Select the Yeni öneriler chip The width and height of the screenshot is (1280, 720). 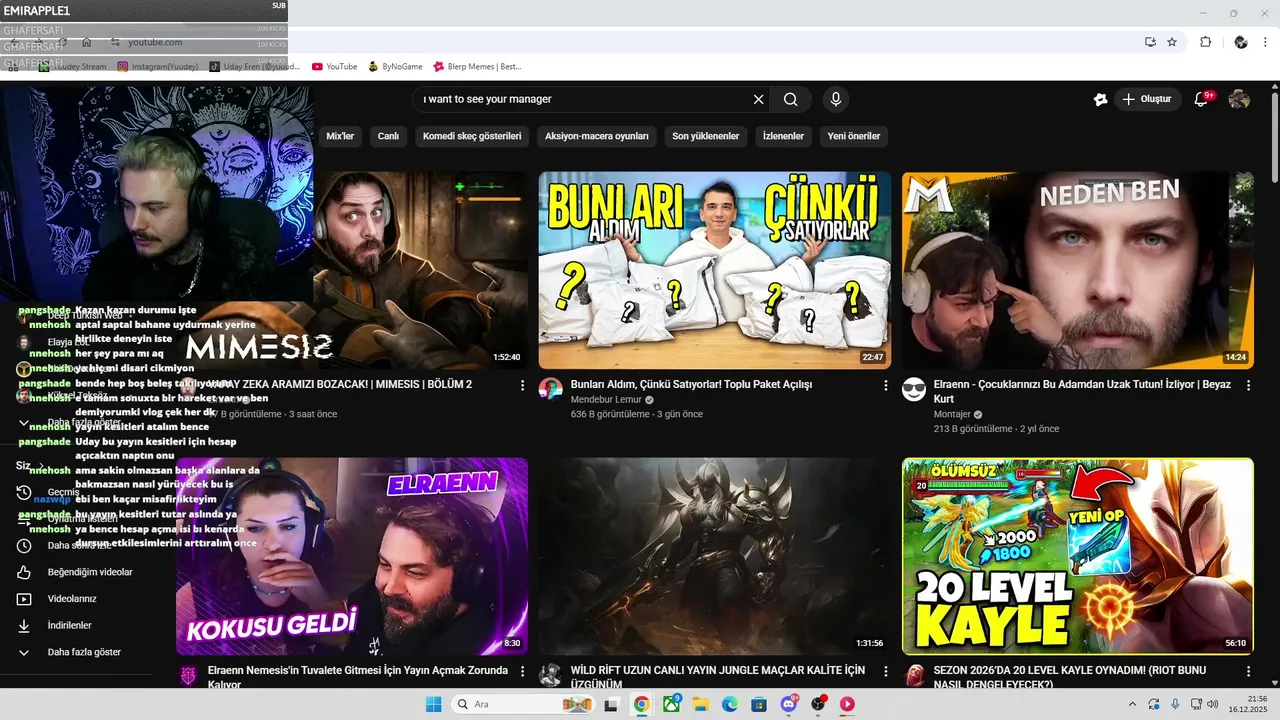pyautogui.click(x=854, y=136)
